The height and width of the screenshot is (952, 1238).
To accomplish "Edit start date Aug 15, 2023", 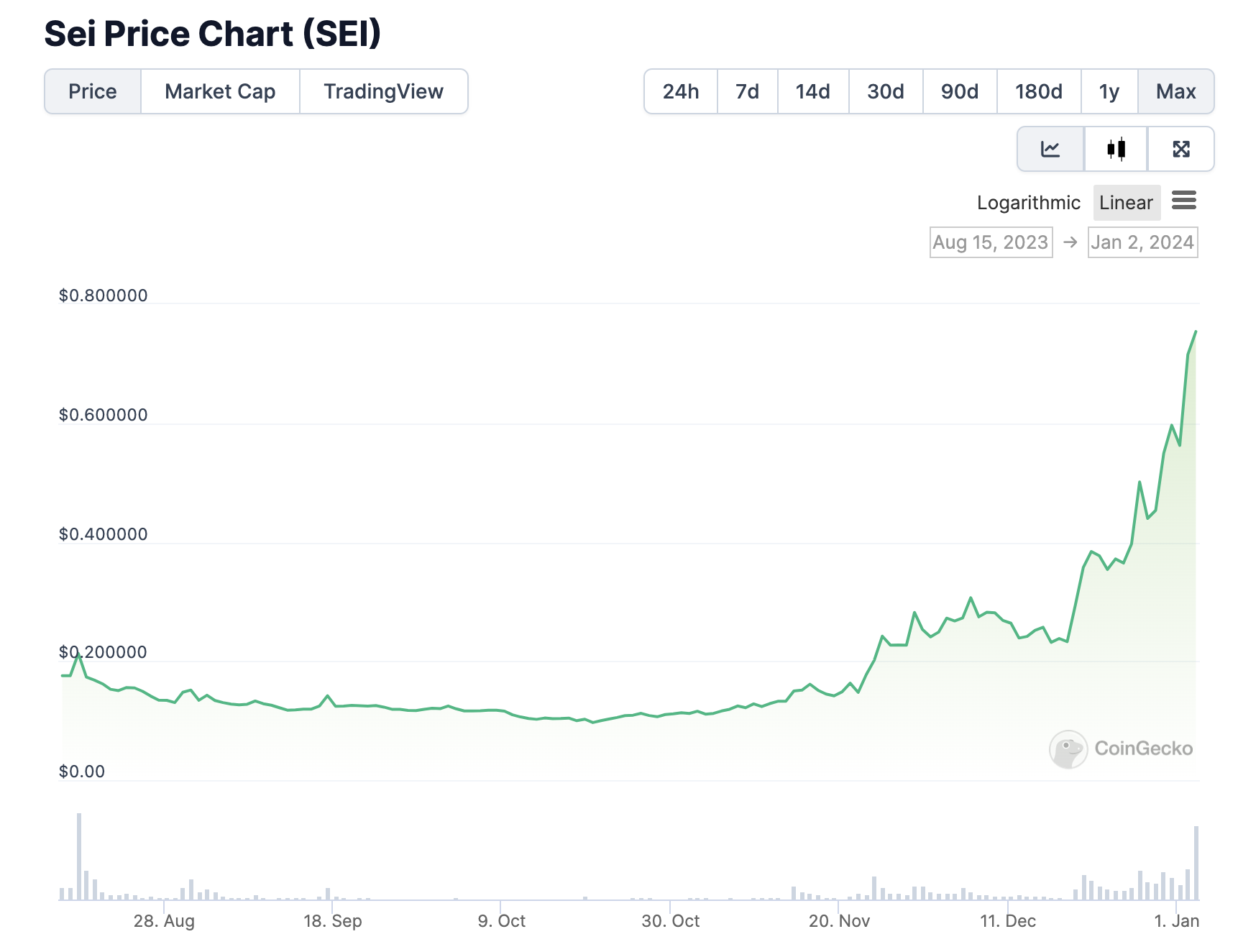I will [x=991, y=242].
